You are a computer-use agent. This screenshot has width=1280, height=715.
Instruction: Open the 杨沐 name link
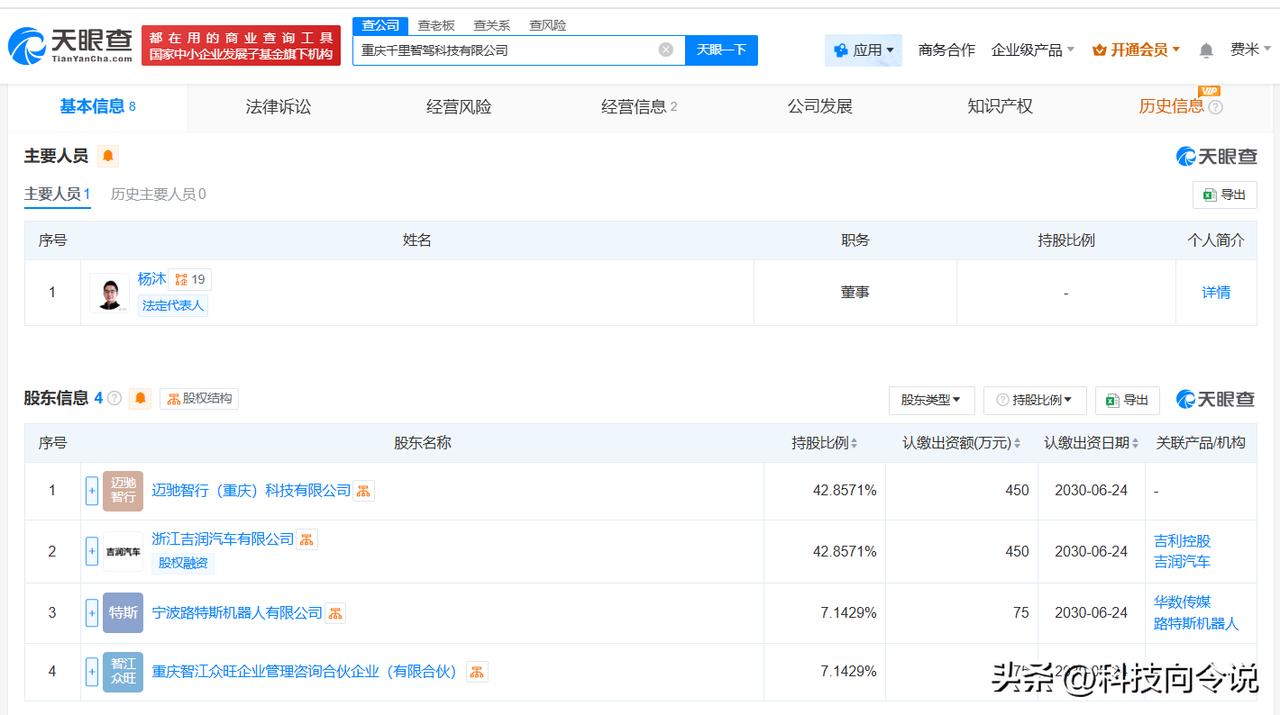click(152, 279)
